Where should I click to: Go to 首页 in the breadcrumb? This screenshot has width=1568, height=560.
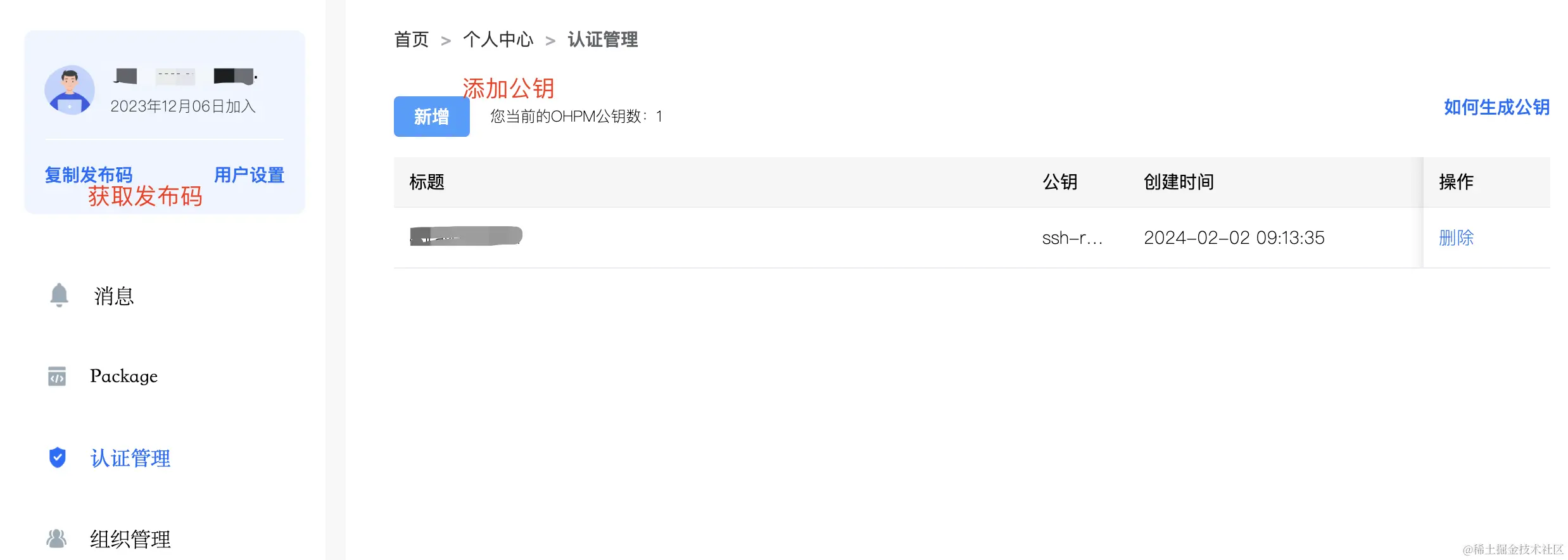[412, 39]
